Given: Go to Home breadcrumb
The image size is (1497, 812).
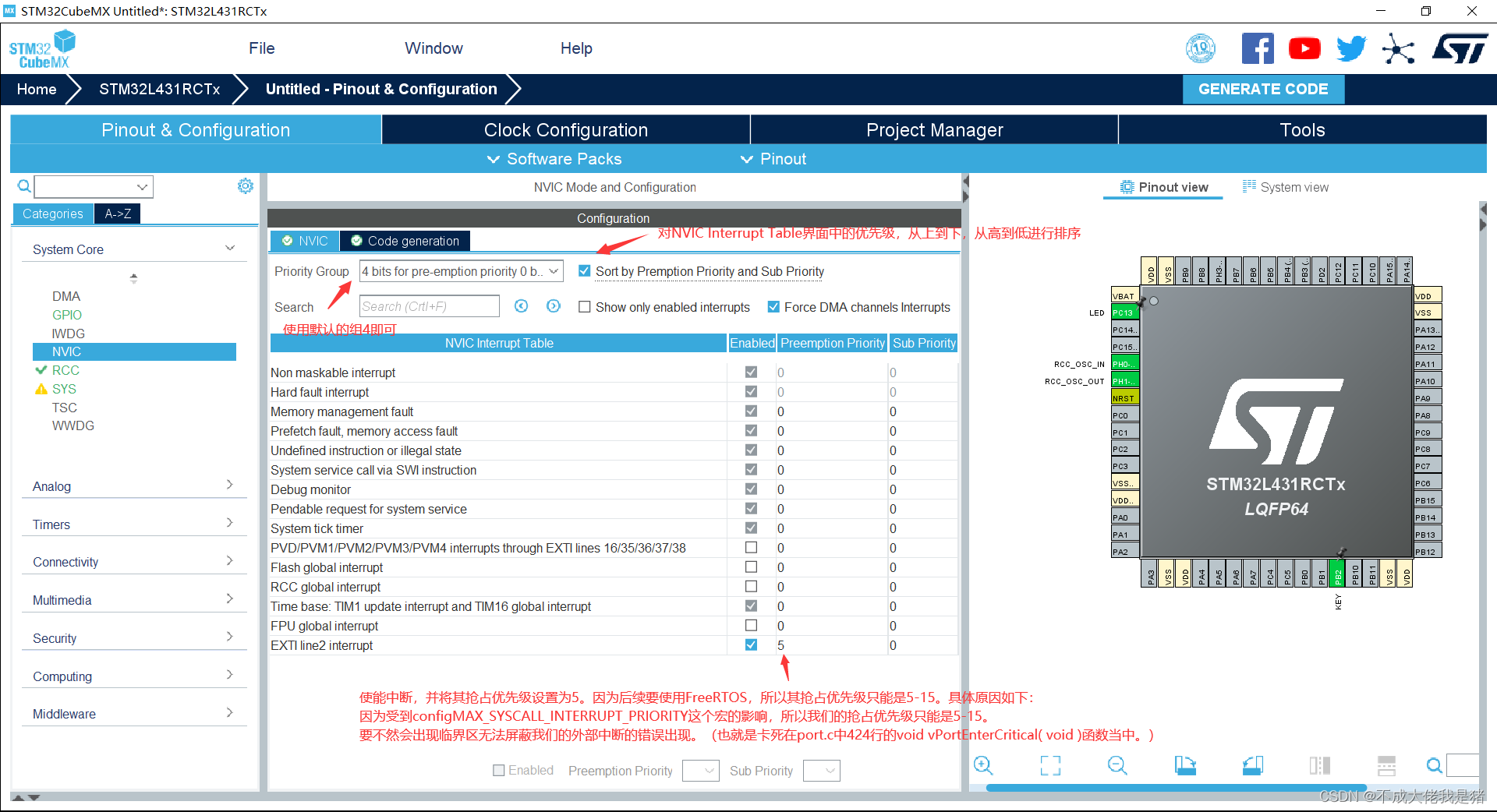Looking at the screenshot, I should [37, 89].
